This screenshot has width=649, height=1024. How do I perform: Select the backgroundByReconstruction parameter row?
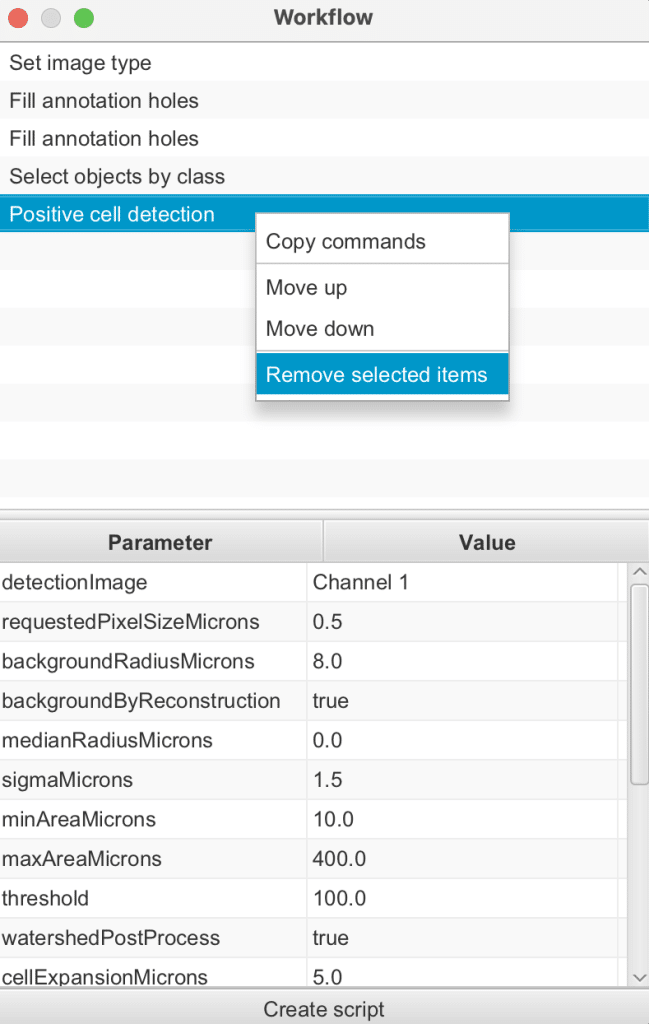pos(141,701)
